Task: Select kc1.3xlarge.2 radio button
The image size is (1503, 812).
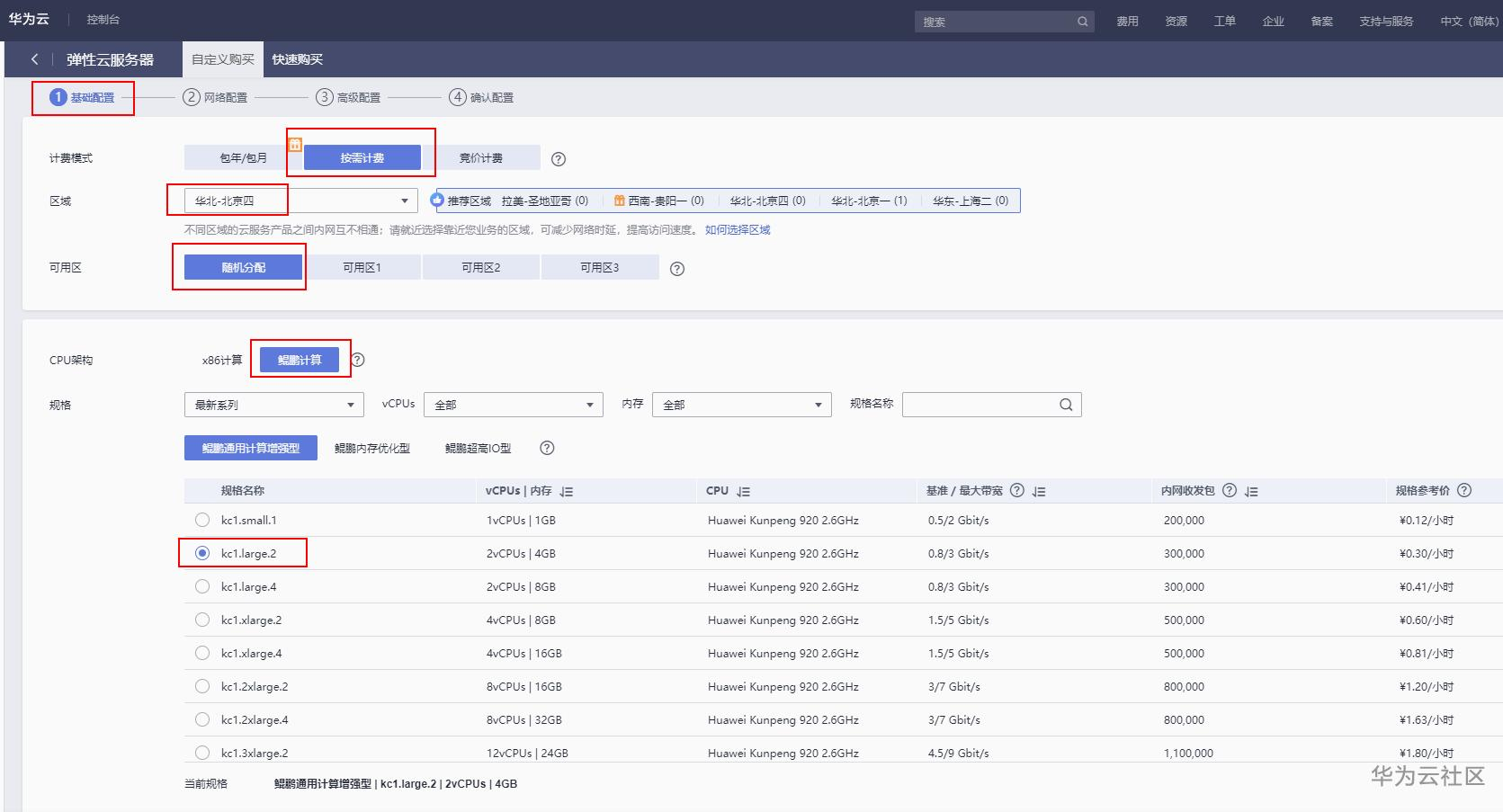Action: click(x=202, y=753)
